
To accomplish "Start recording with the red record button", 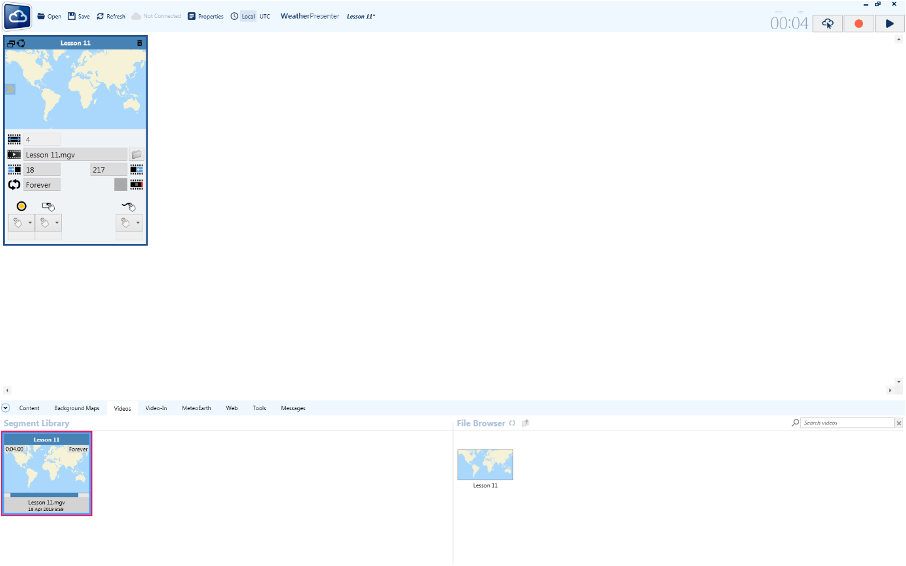I will pos(859,24).
